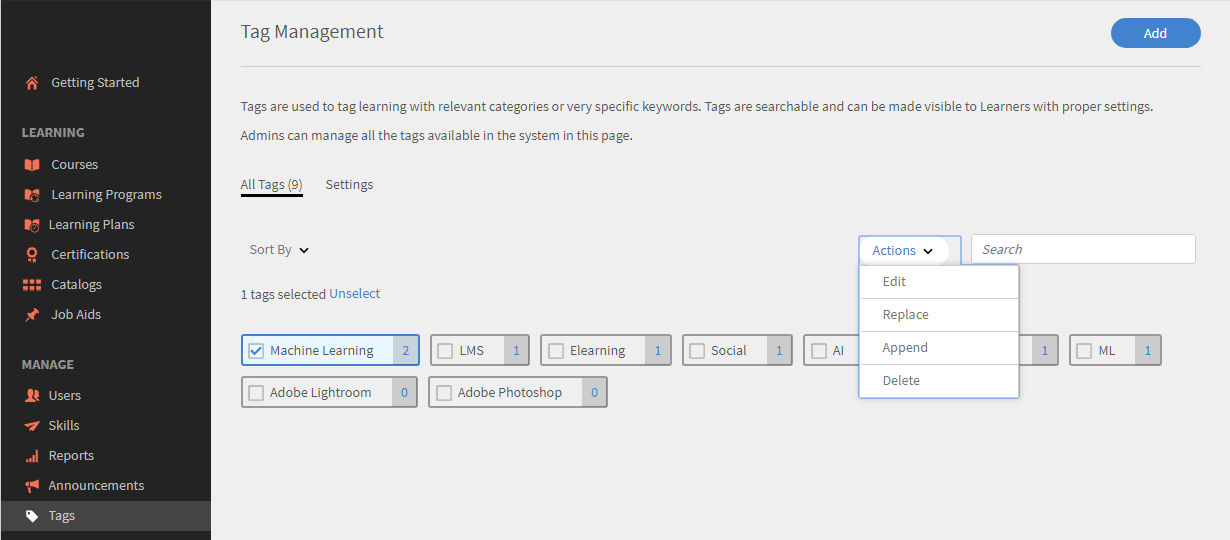Screen dimensions: 1230x540
Task: Select the Certifications ribbon icon
Action: coord(32,255)
